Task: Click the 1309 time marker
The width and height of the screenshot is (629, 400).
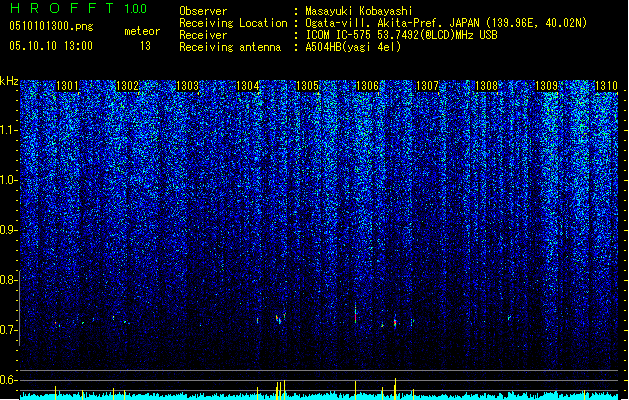Action: click(546, 86)
